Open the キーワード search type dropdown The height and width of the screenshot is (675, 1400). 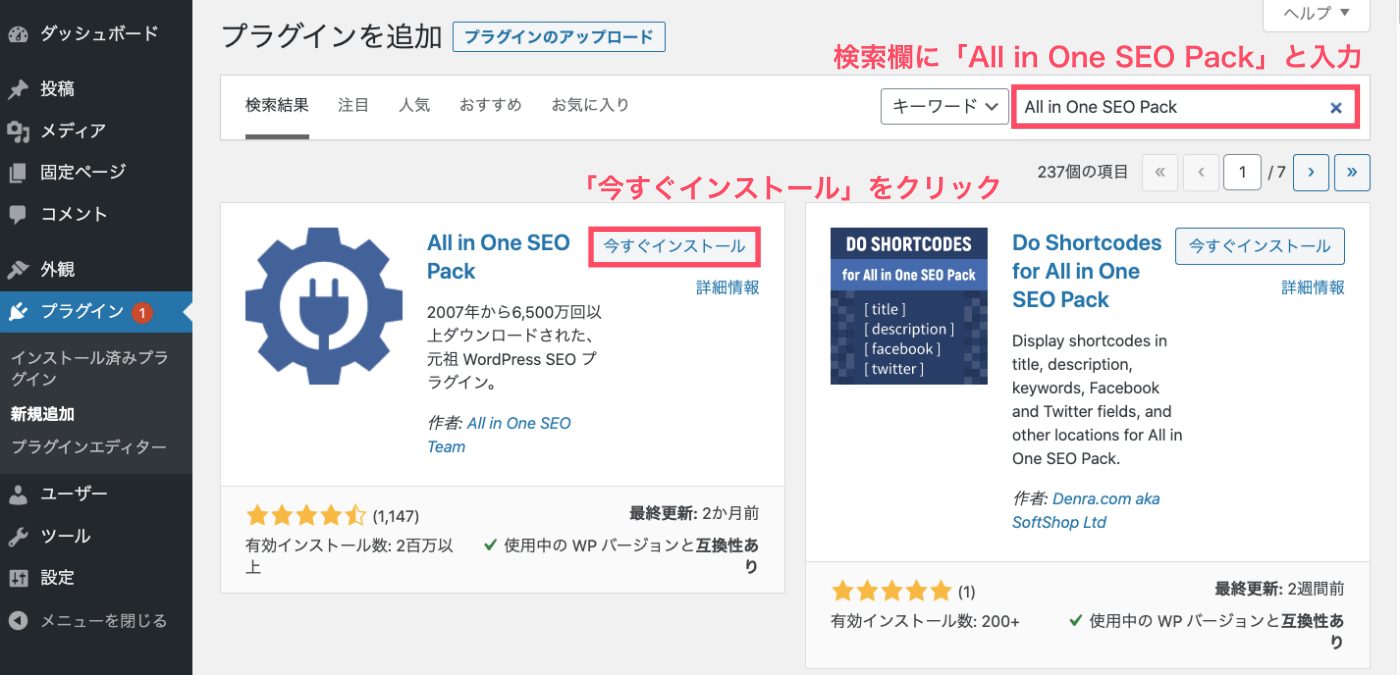944,107
